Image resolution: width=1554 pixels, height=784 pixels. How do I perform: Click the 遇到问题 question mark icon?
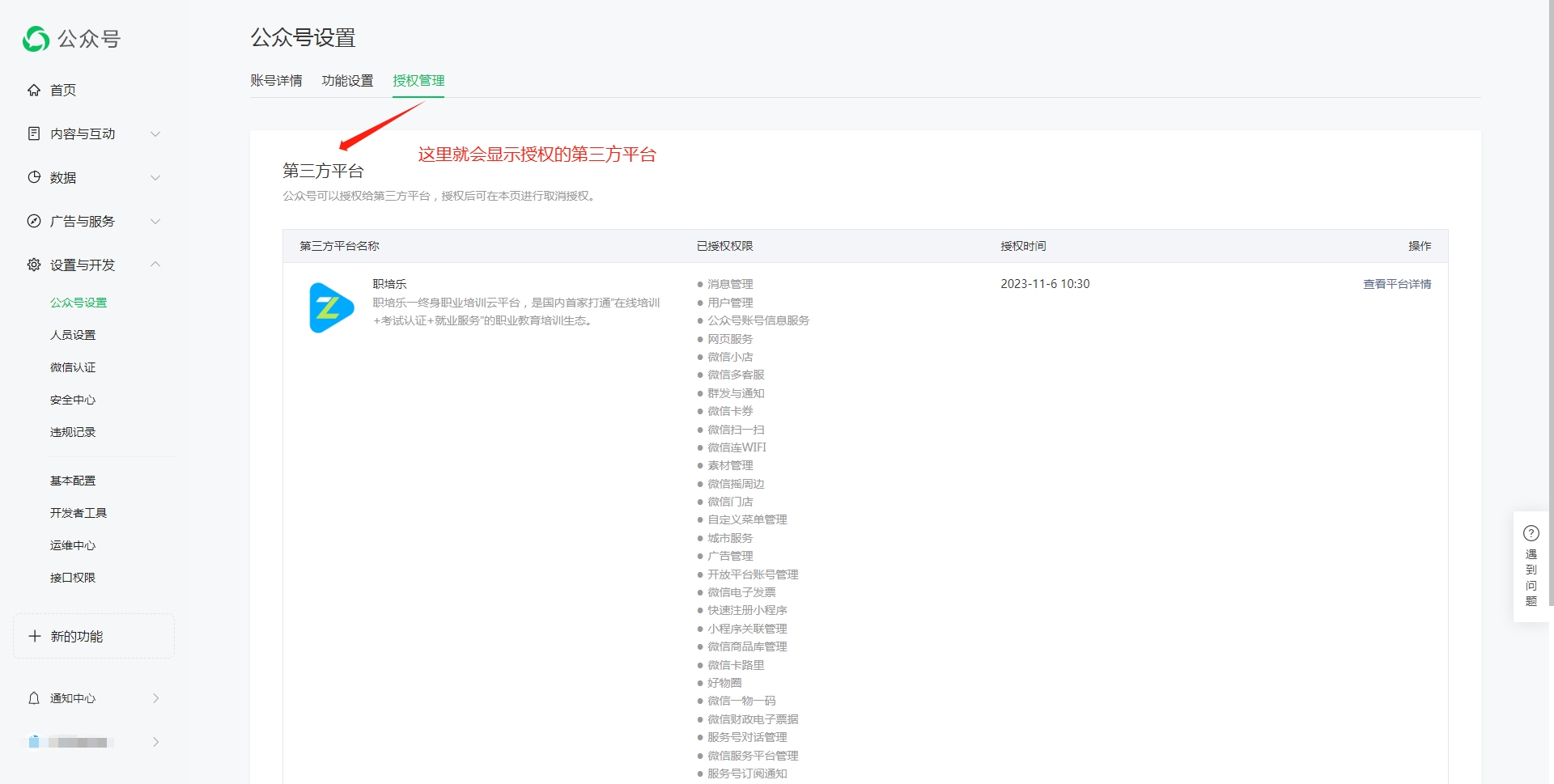[1531, 533]
